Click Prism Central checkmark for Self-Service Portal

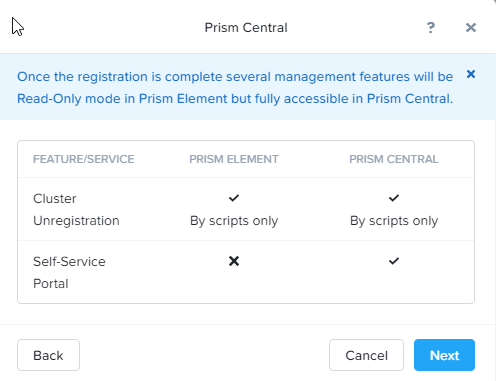click(x=394, y=261)
